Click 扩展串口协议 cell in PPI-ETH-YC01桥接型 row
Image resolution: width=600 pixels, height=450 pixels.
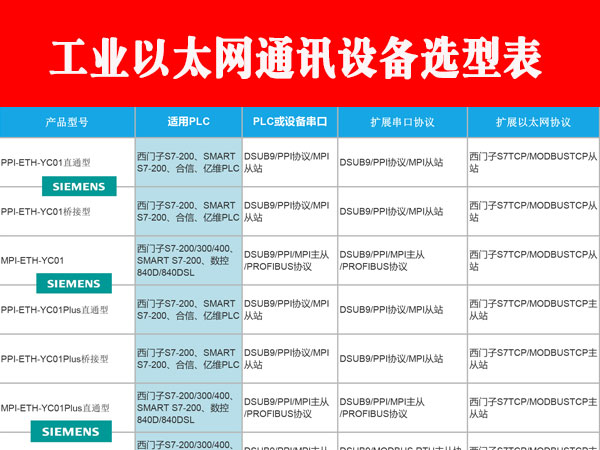tap(403, 211)
